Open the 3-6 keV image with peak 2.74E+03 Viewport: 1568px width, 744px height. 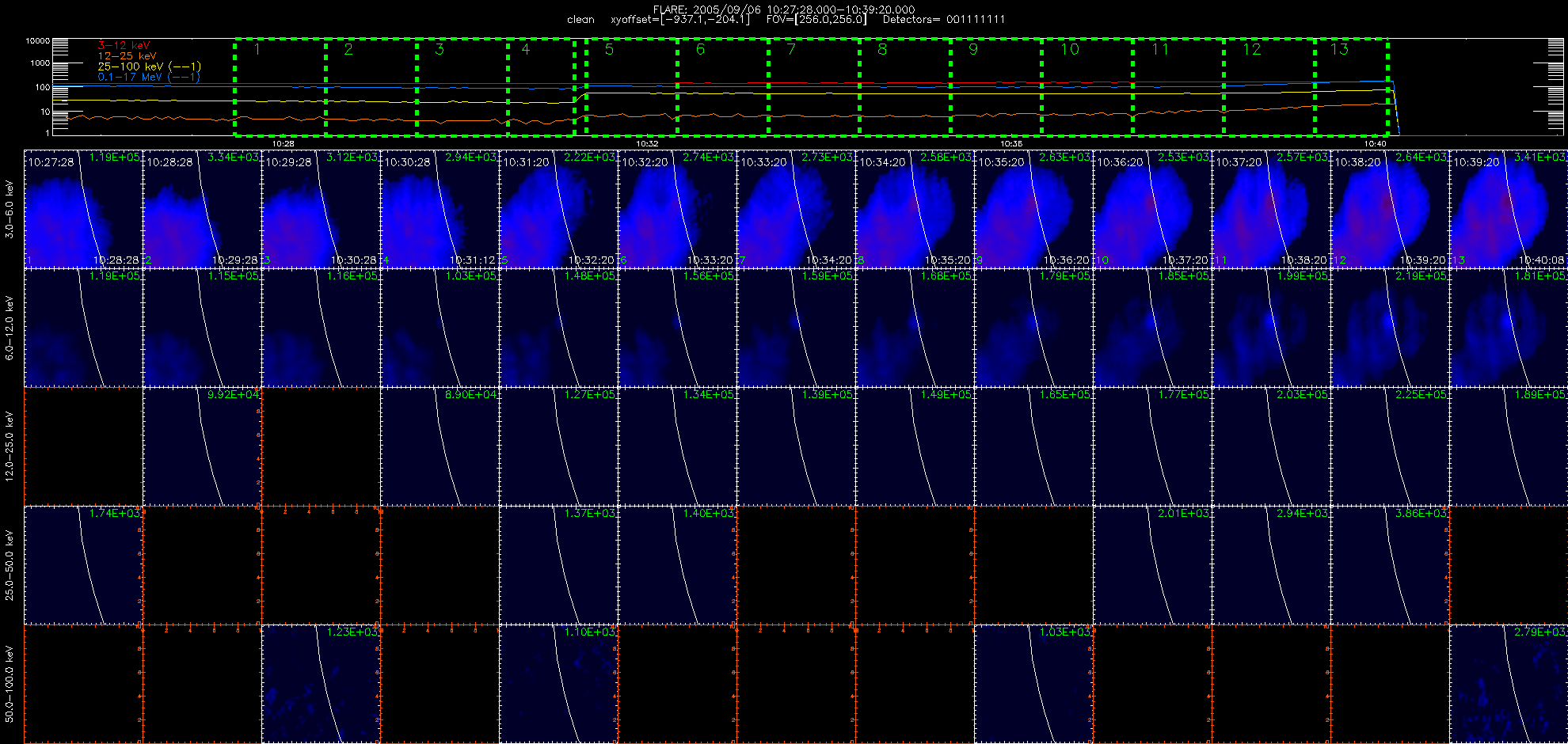(677, 209)
